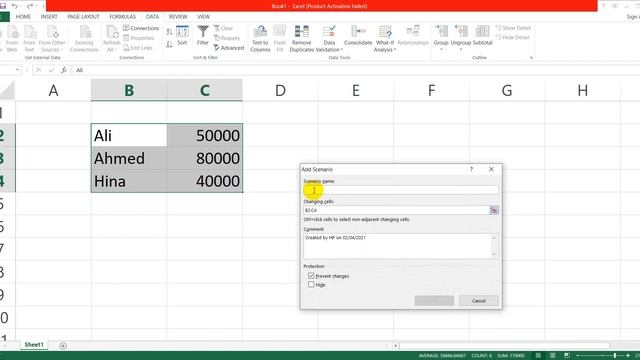The image size is (640, 360).
Task: Toggle the Hide checkbox
Action: coord(311,284)
